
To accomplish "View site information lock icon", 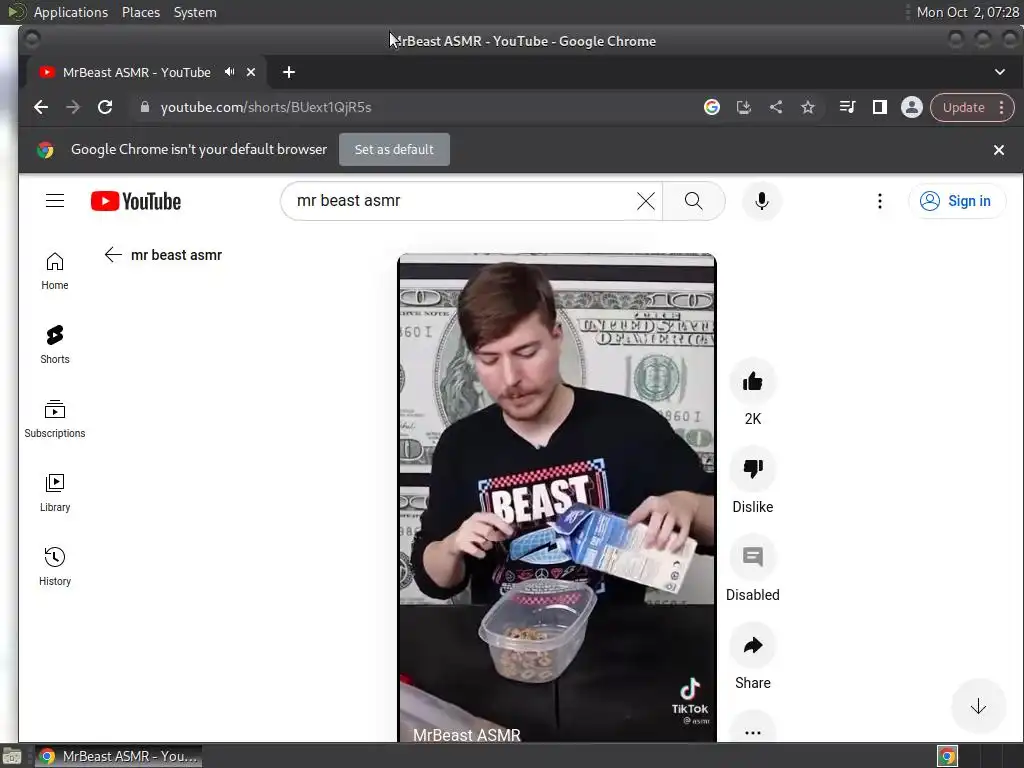I will (x=145, y=107).
